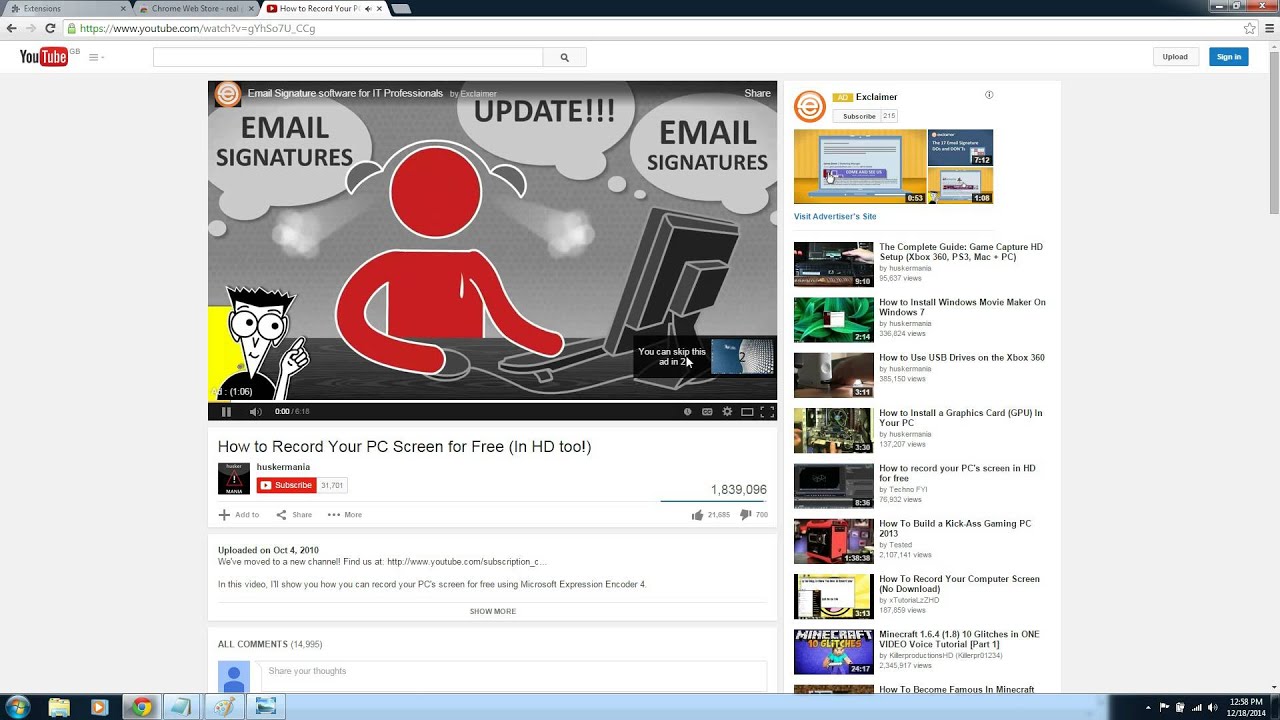This screenshot has height=720, width=1280.
Task: Open the More options menu
Action: tap(345, 515)
